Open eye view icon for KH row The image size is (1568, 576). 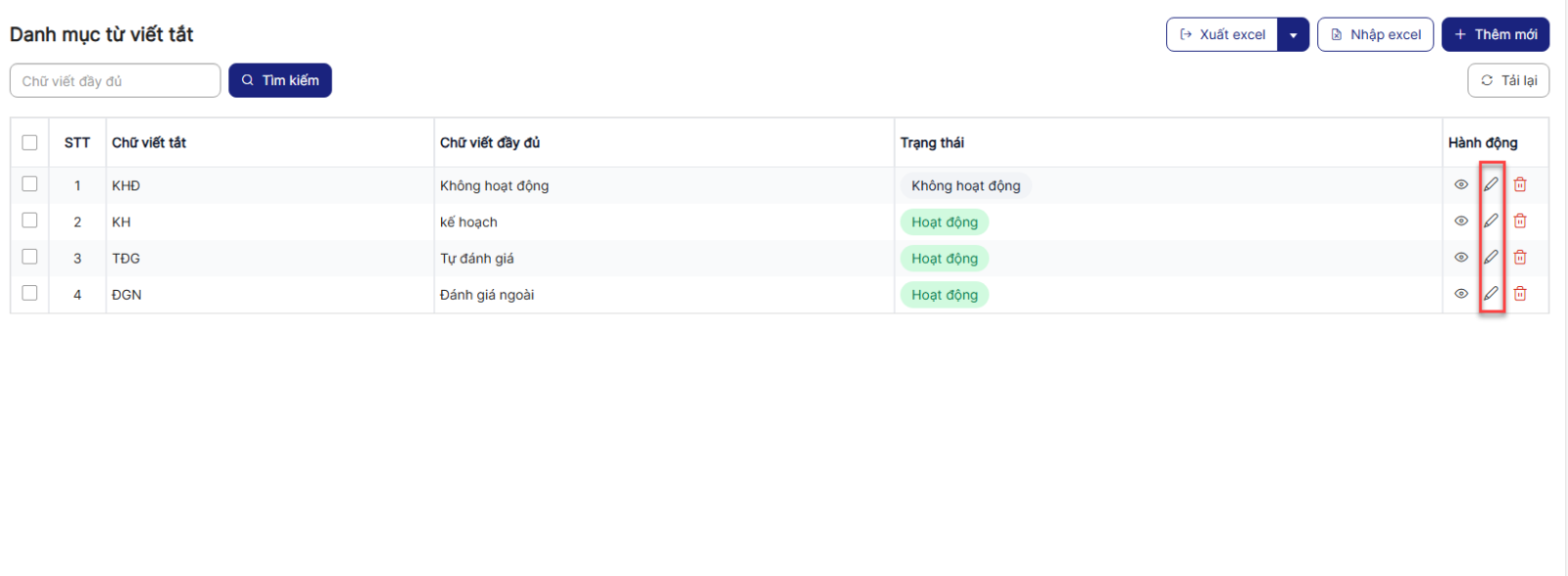tap(1461, 221)
